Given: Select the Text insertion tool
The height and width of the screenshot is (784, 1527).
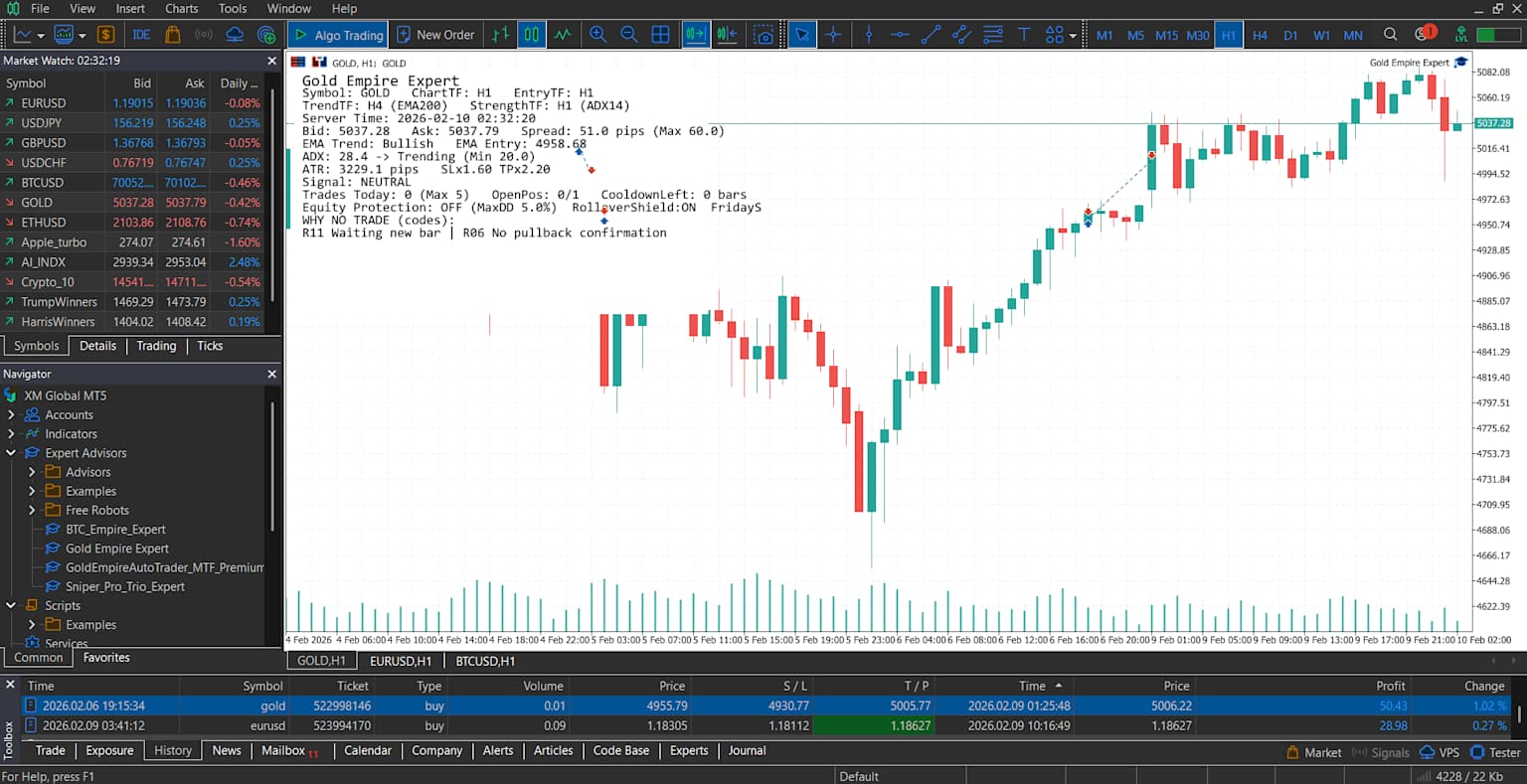Looking at the screenshot, I should 1023,34.
